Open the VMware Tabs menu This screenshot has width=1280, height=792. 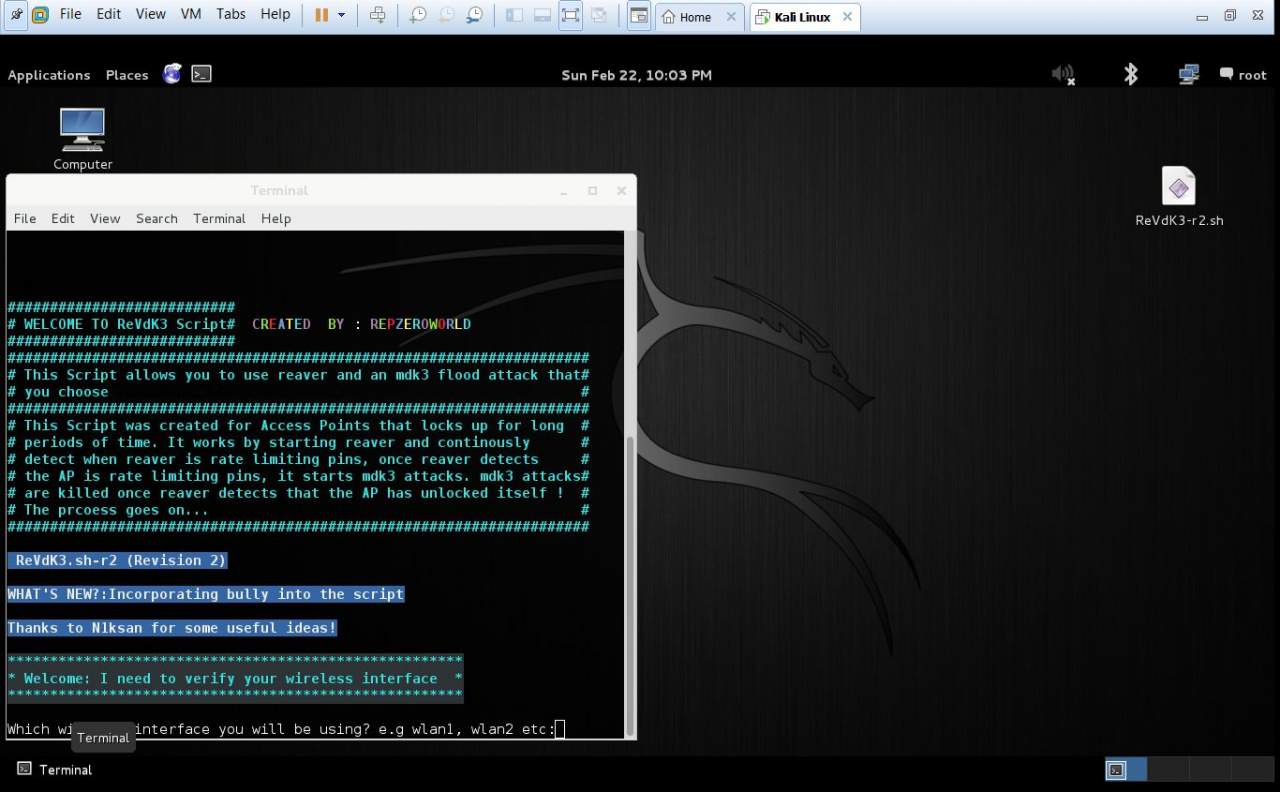[231, 14]
